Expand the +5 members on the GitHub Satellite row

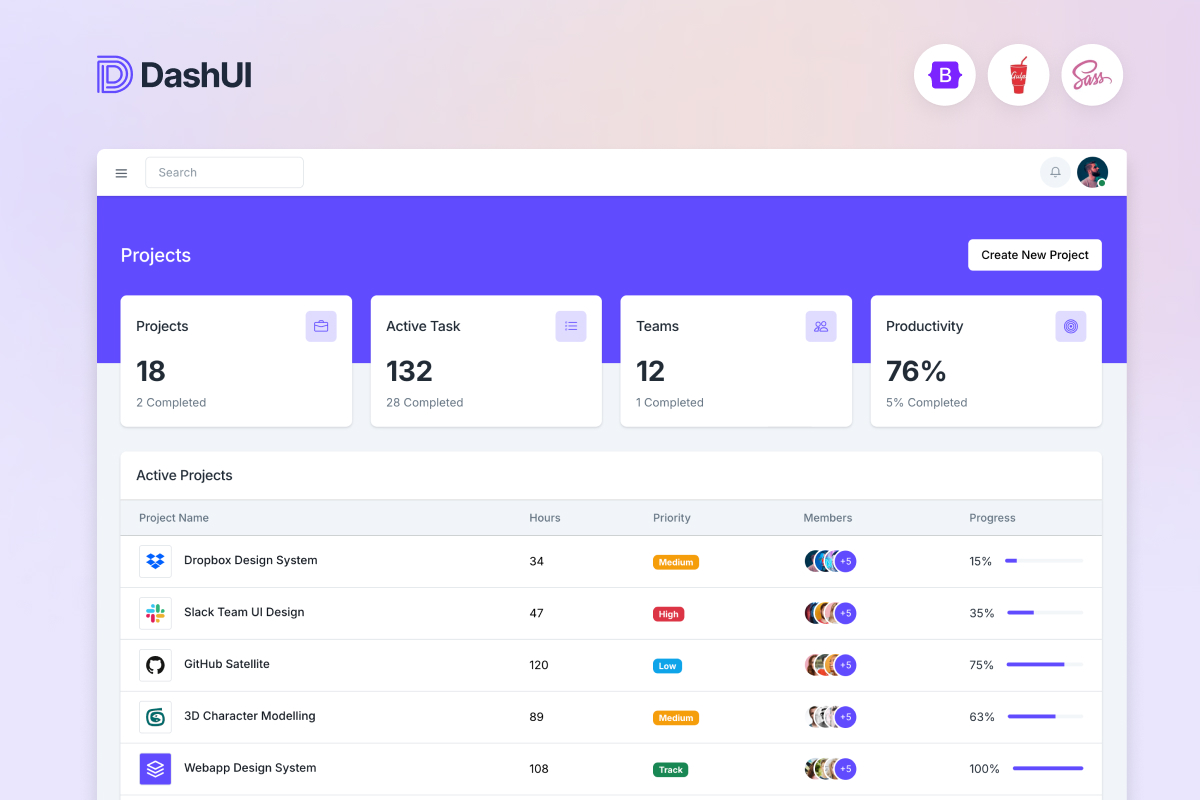(845, 665)
